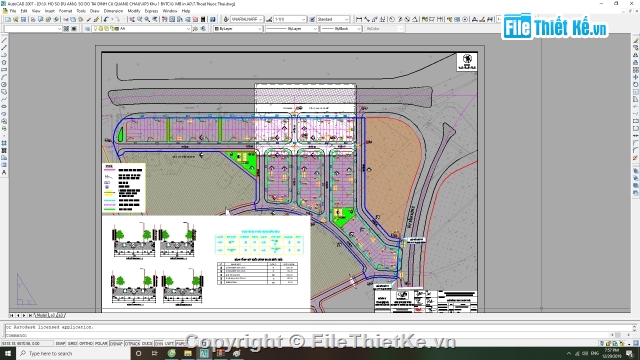The height and width of the screenshot is (360, 640).
Task: Open the Modify menu
Action: pyautogui.click(x=134, y=11)
